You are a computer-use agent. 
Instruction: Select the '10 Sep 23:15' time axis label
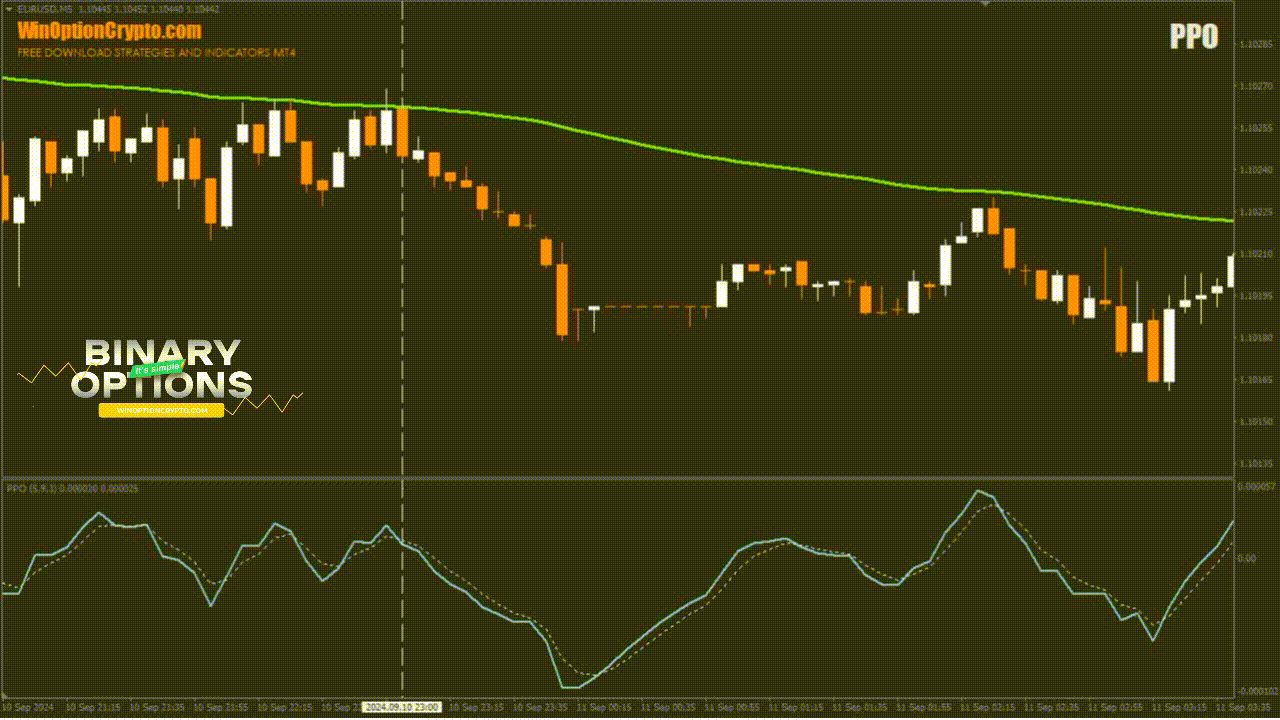(478, 707)
